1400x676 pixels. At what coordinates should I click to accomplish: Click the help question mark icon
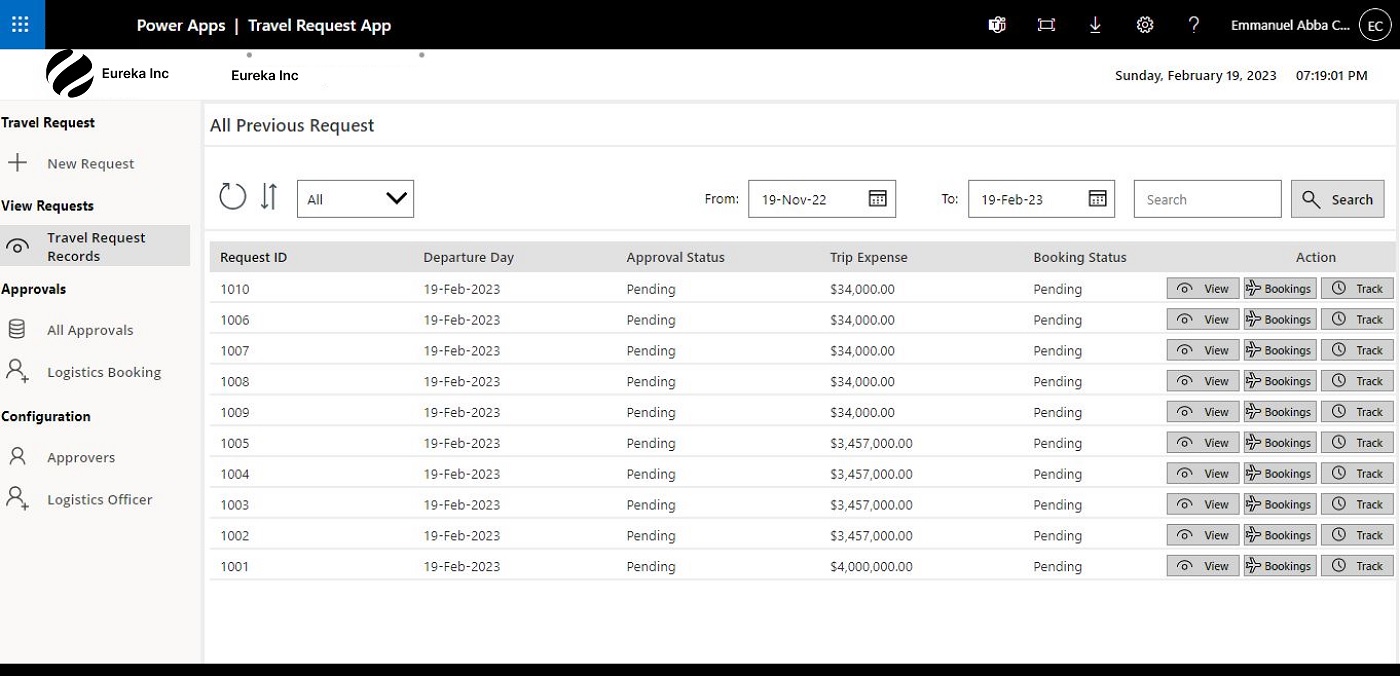(x=1193, y=25)
